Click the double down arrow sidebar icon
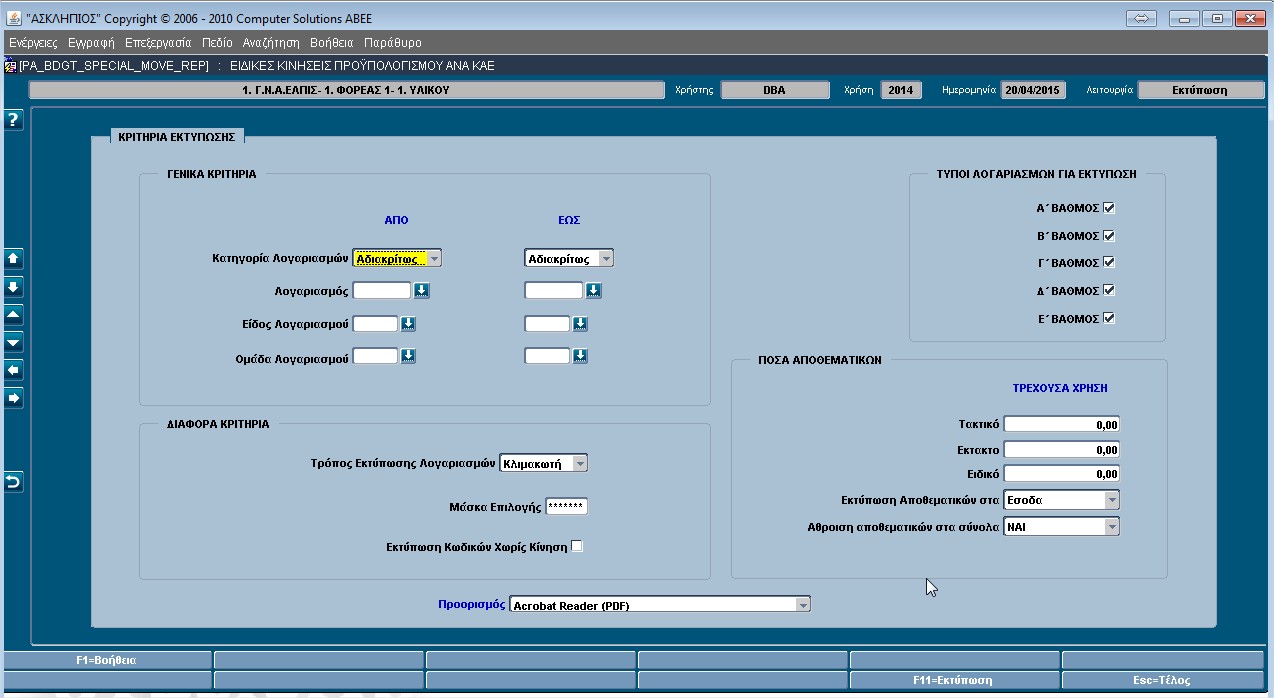Screen dimensions: 1274x698 pos(13,286)
